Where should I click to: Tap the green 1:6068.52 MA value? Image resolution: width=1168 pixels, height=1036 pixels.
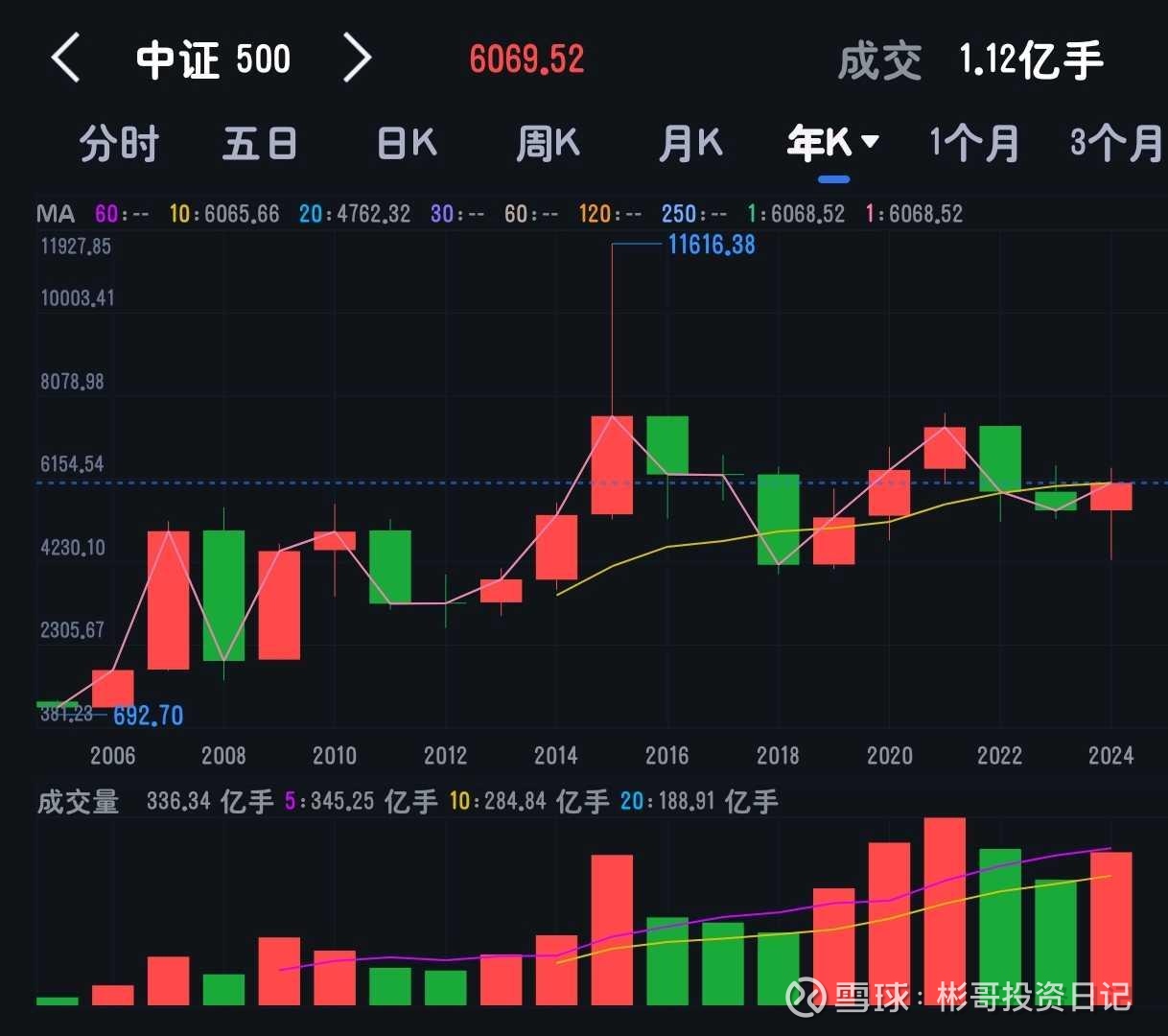[x=796, y=213]
